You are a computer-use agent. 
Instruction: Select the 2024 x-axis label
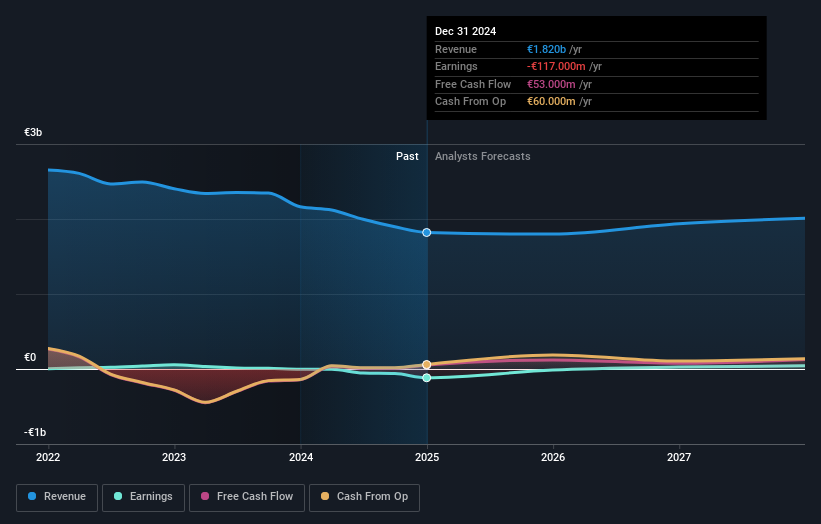click(x=301, y=457)
